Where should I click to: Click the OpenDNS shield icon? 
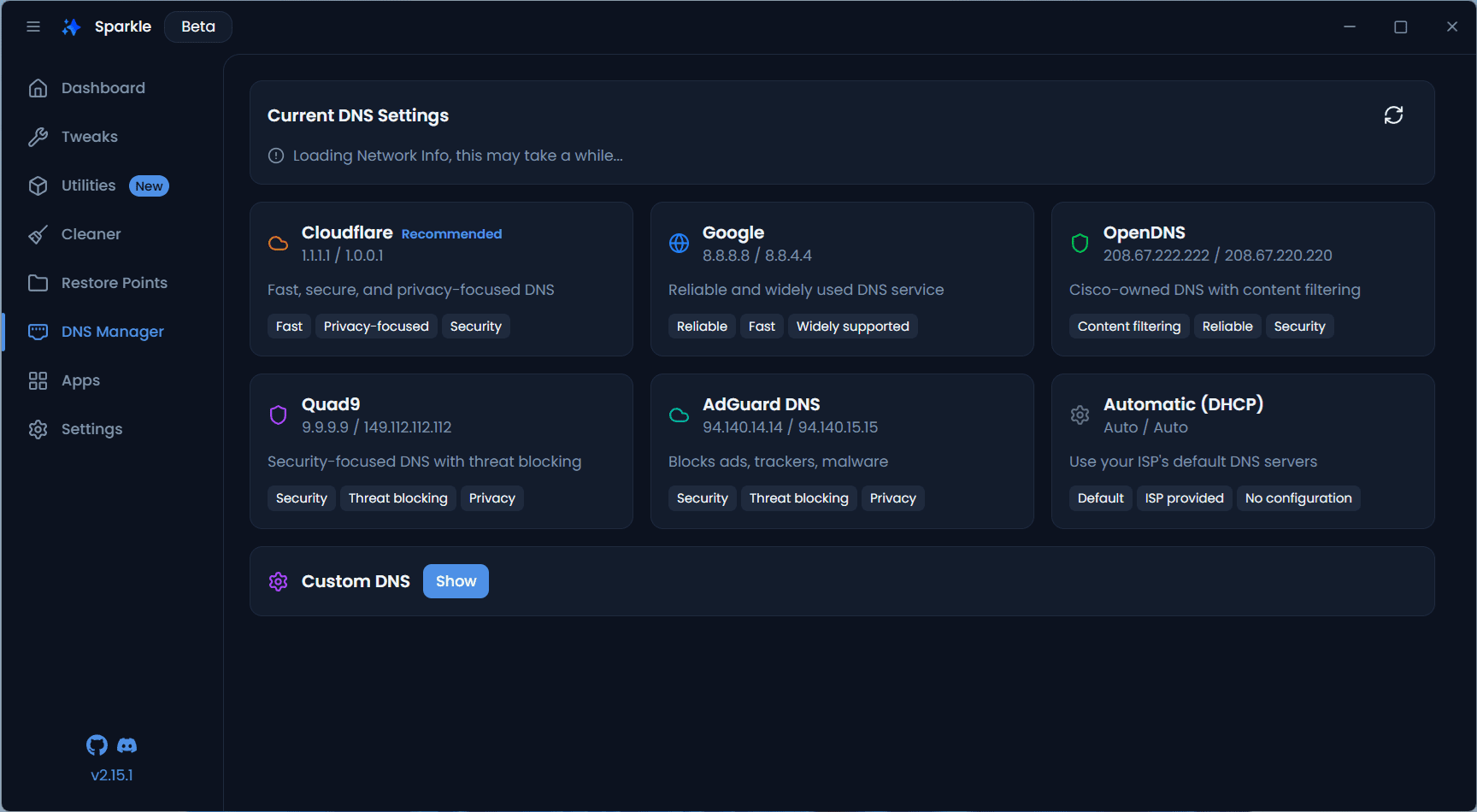1080,244
